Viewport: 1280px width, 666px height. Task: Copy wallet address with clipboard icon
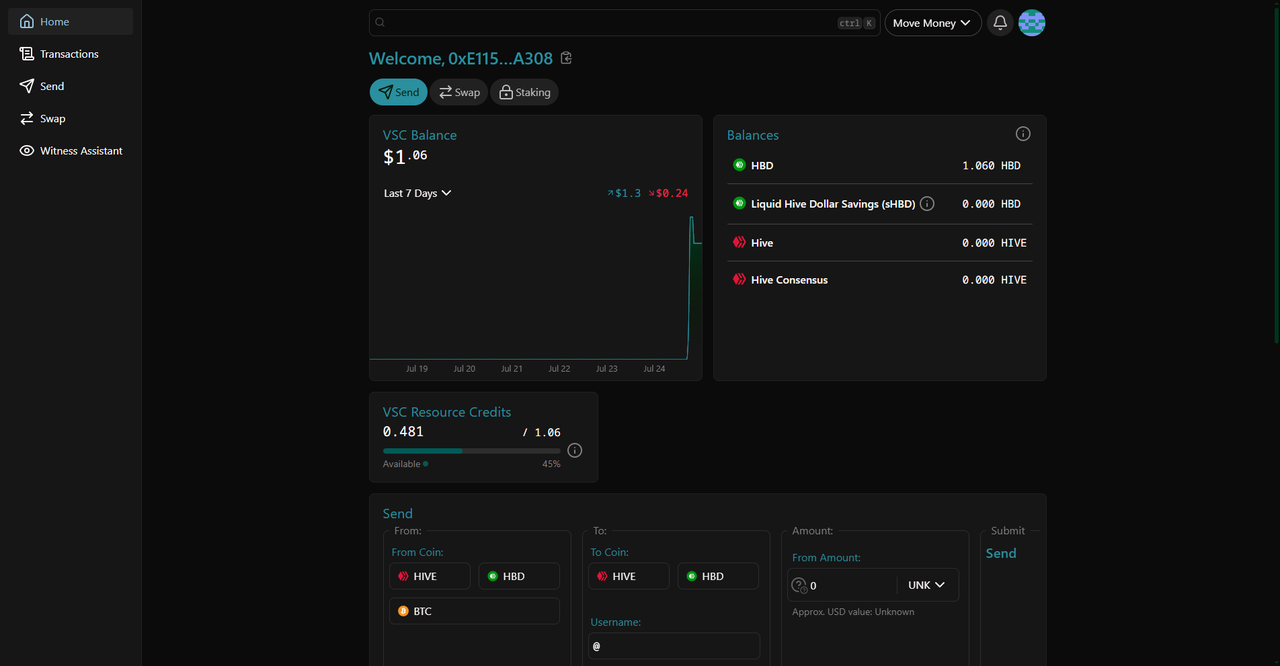point(566,58)
